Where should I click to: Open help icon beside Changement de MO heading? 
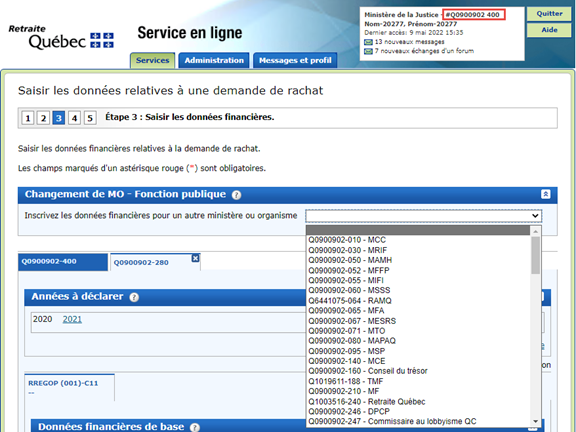point(237,195)
